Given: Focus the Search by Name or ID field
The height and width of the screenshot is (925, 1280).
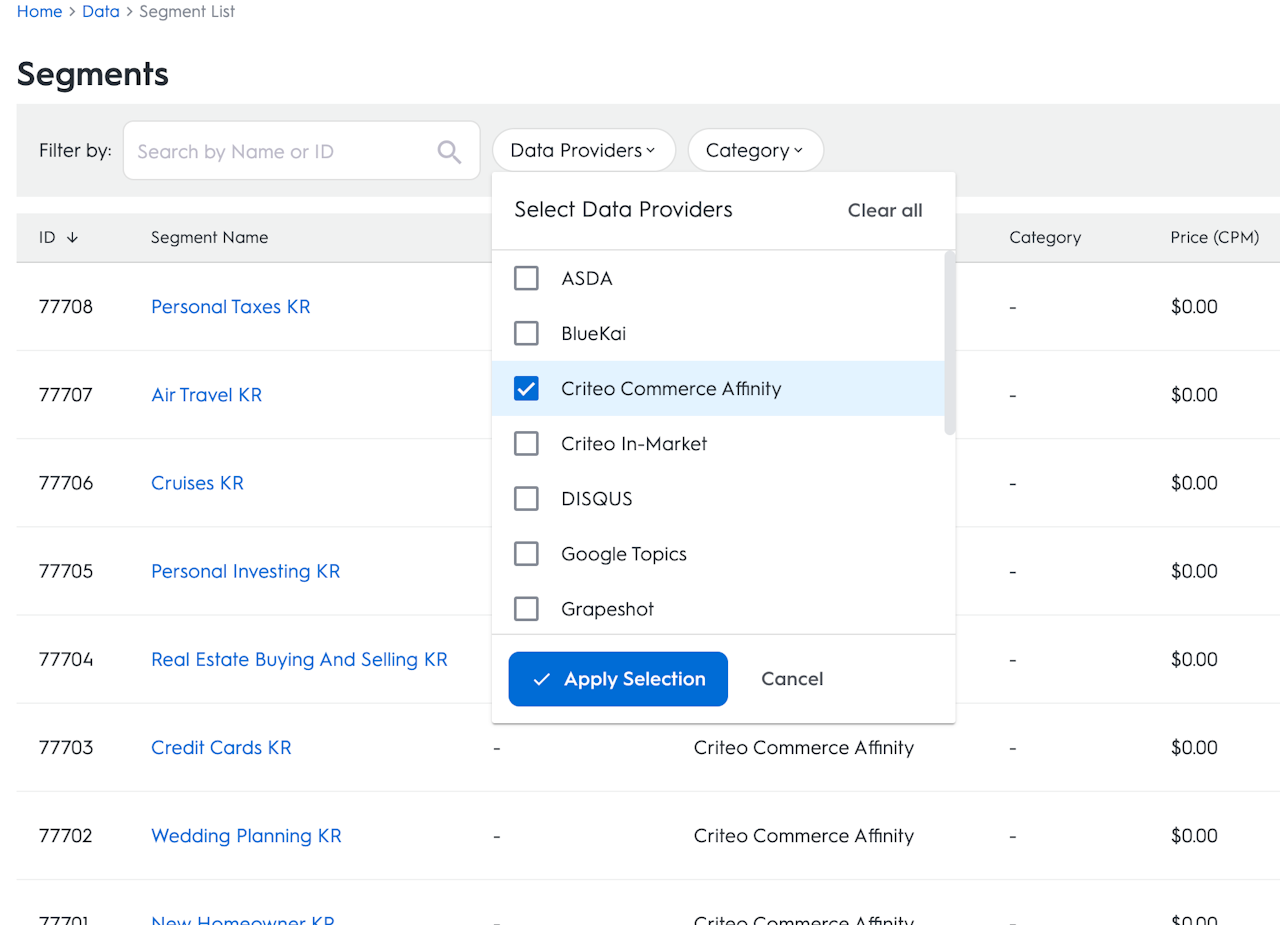Looking at the screenshot, I should click(280, 152).
